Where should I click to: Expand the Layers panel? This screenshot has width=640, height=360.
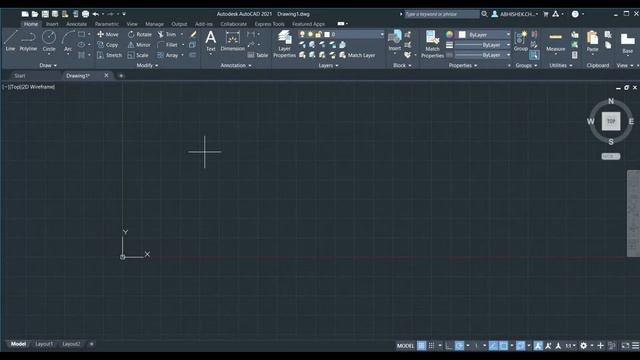[328, 65]
